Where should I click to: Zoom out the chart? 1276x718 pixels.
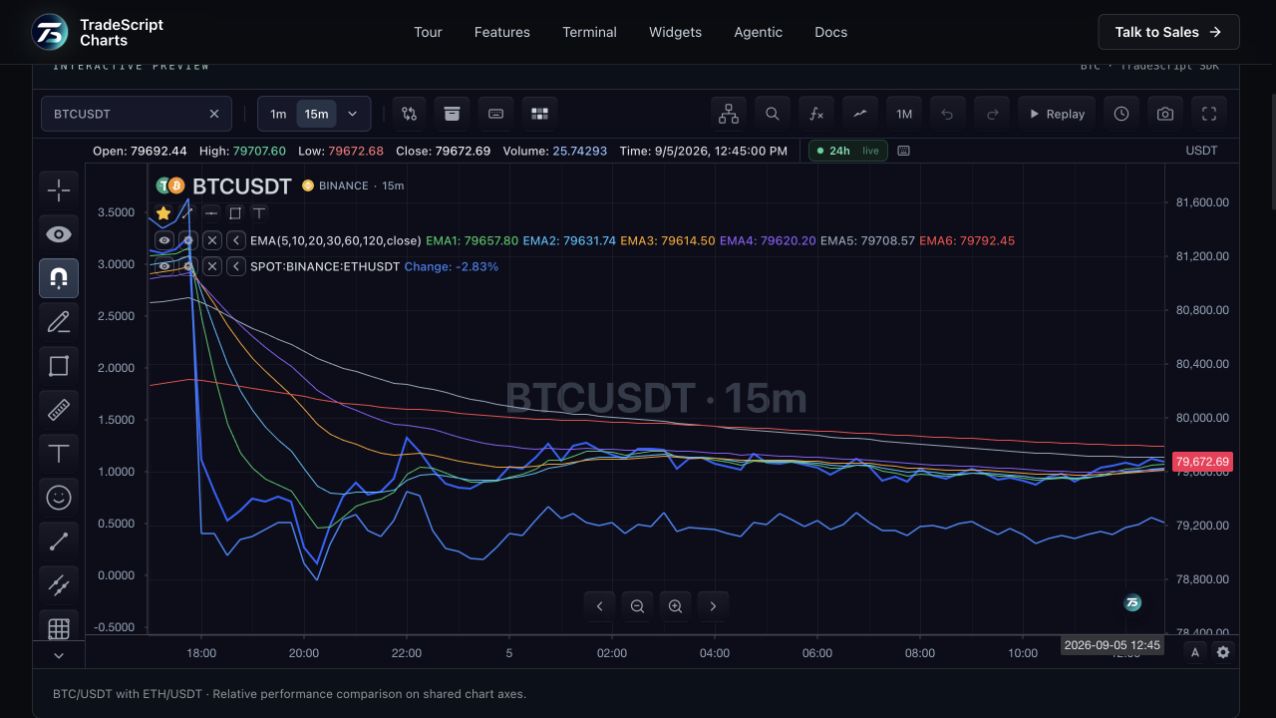tap(637, 606)
